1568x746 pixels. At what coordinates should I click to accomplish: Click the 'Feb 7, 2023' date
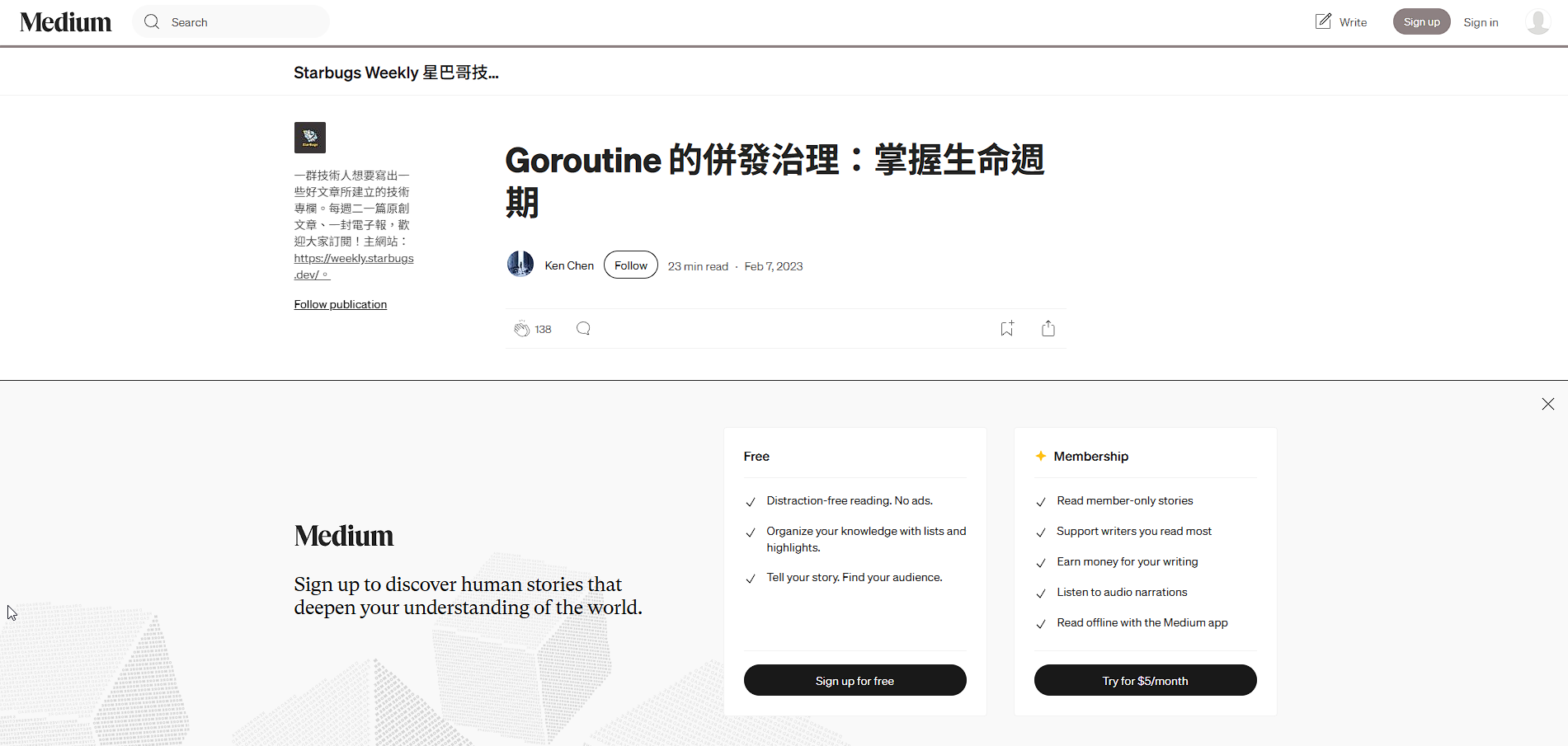tap(774, 266)
